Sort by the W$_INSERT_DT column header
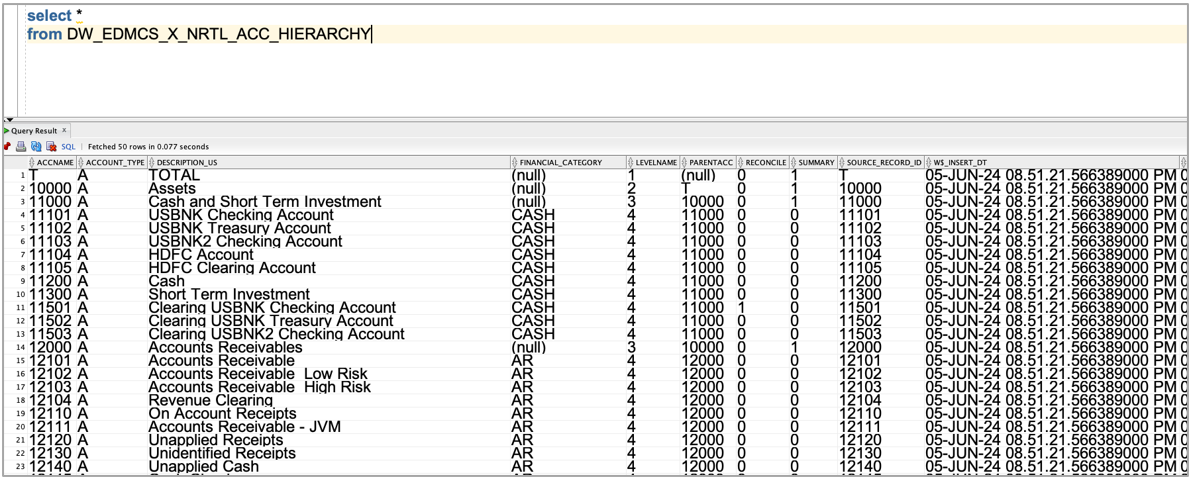Screen dimensions: 1191x479 click(1051, 162)
